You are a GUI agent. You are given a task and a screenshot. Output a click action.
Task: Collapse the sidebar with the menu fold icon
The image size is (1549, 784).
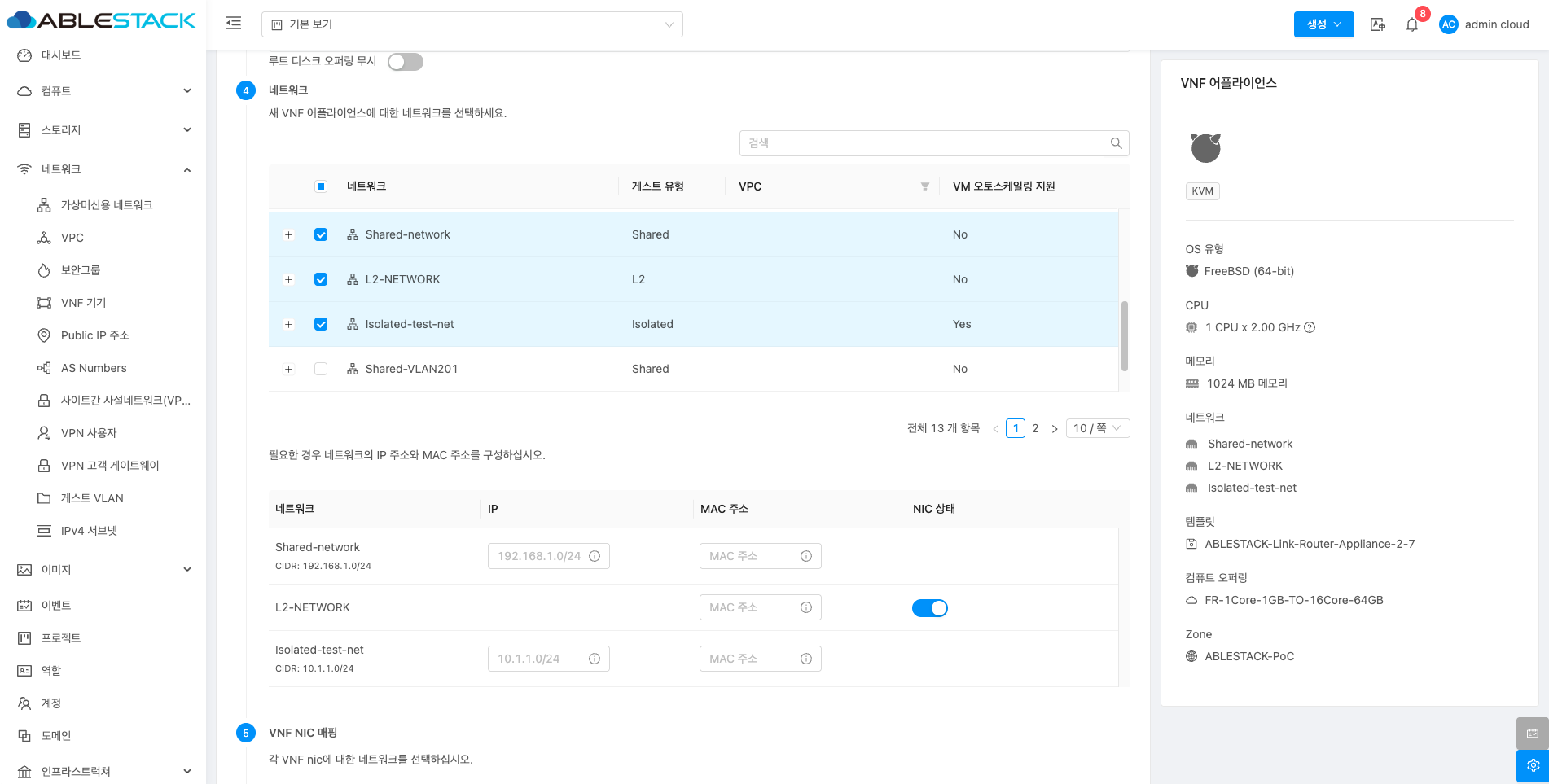(234, 24)
